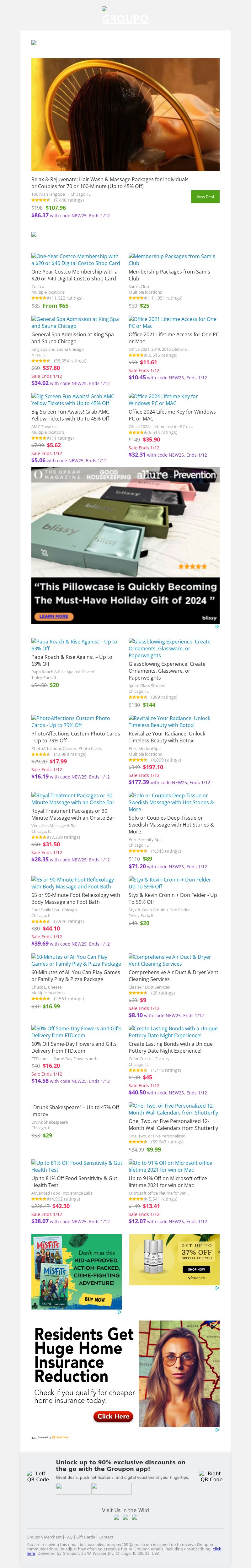Open last social icon under Visit Us

135,1517
